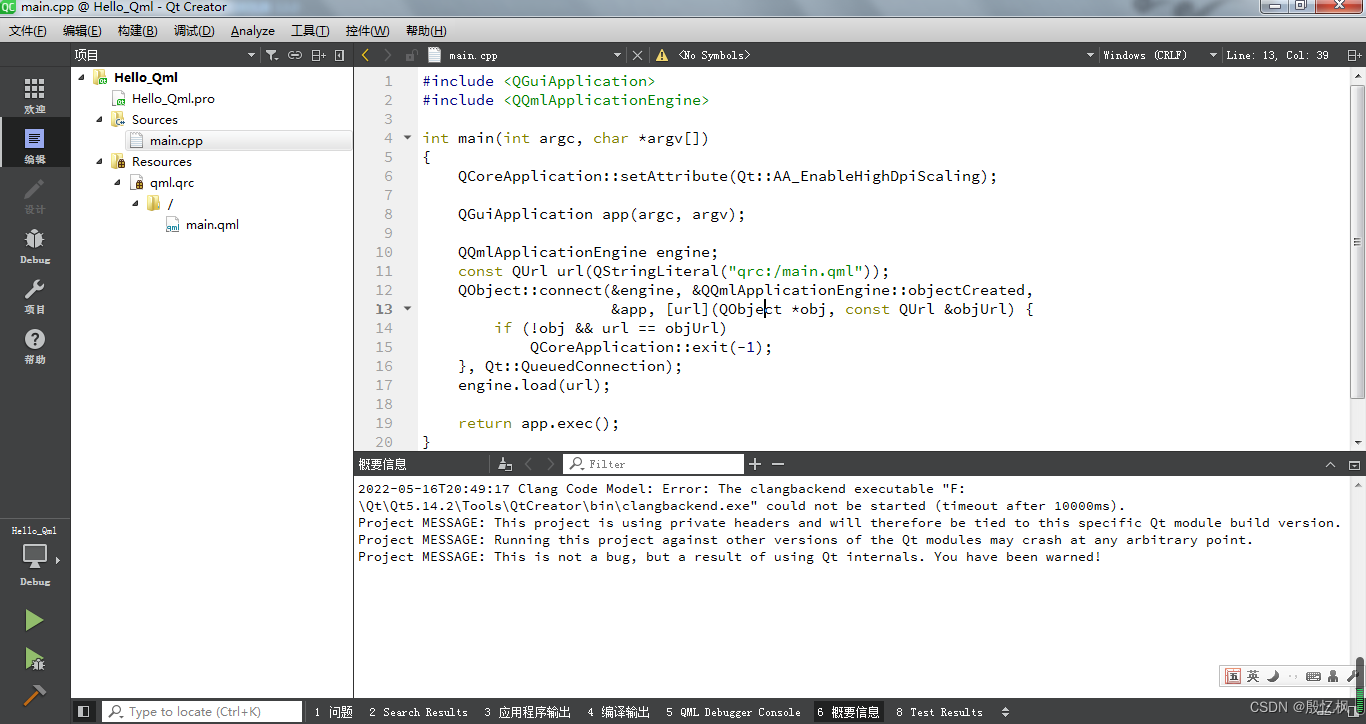
Task: Collapse the Sources folder
Action: click(100, 119)
